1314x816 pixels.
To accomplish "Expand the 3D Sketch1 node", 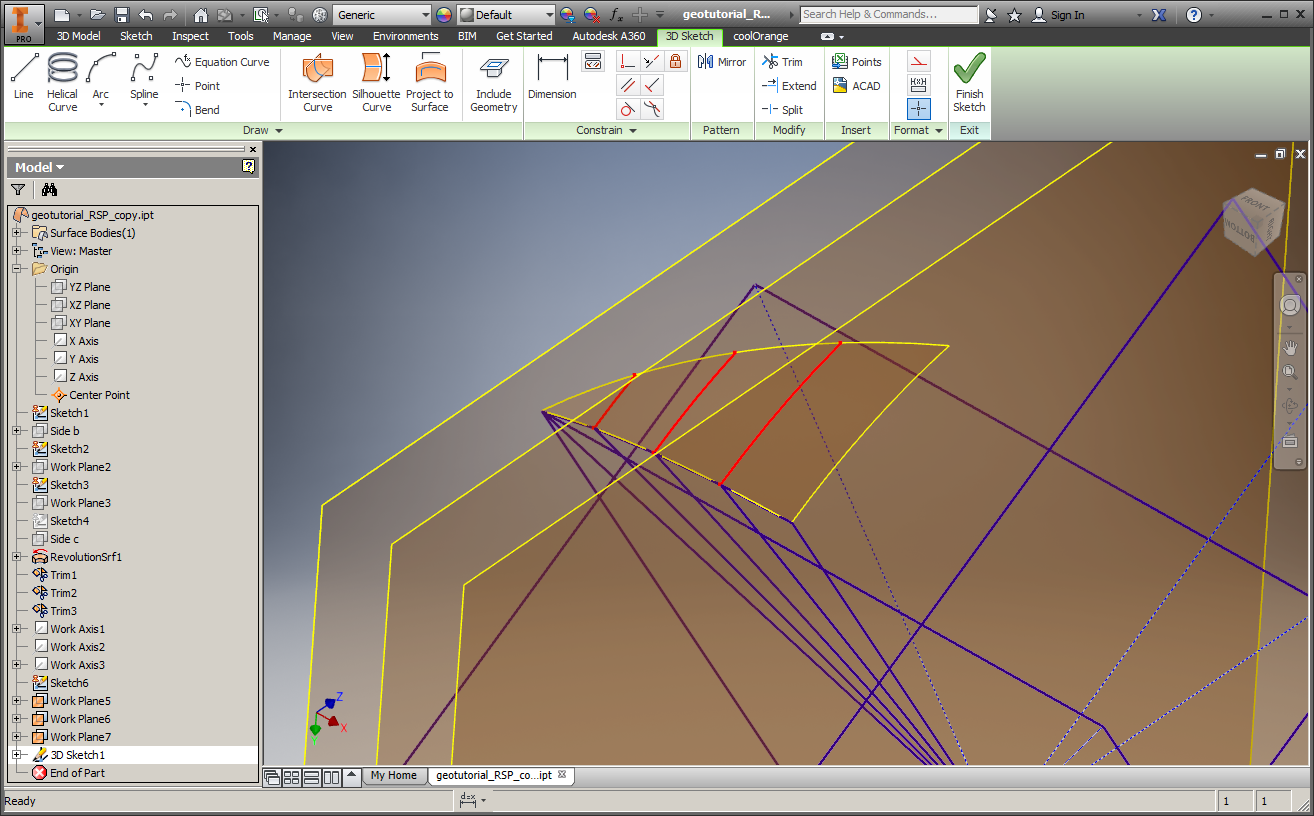I will click(x=16, y=755).
